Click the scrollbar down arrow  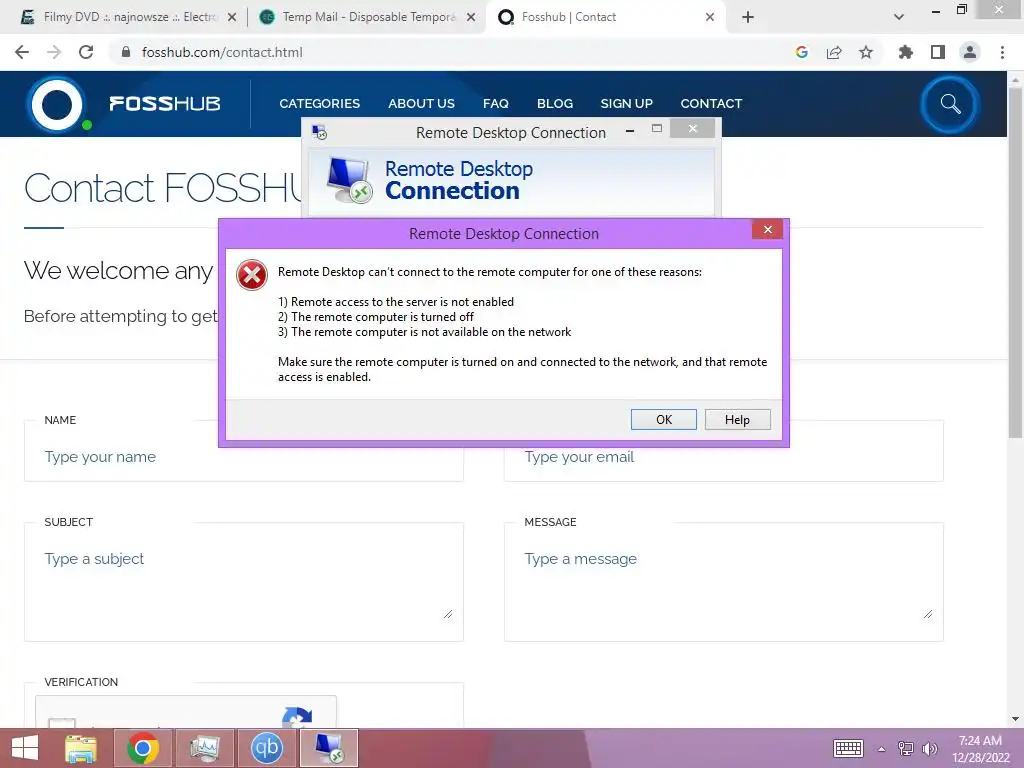coord(1015,720)
